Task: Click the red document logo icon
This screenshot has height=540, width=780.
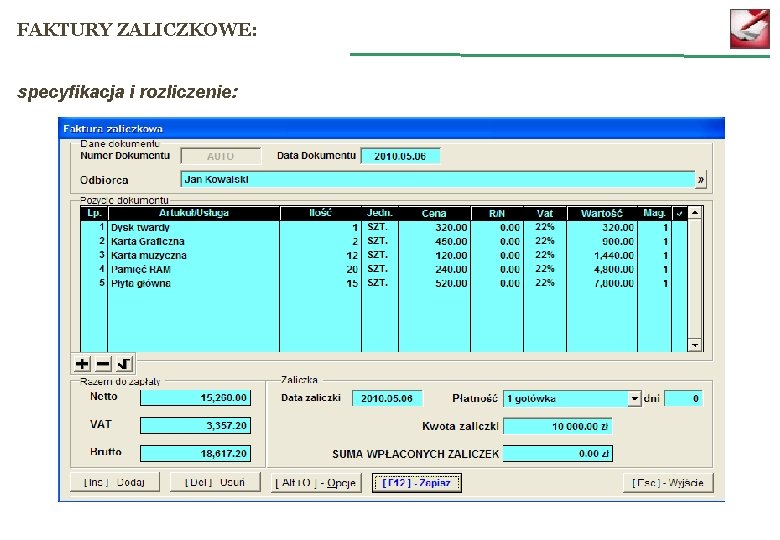Action: pyautogui.click(x=750, y=28)
